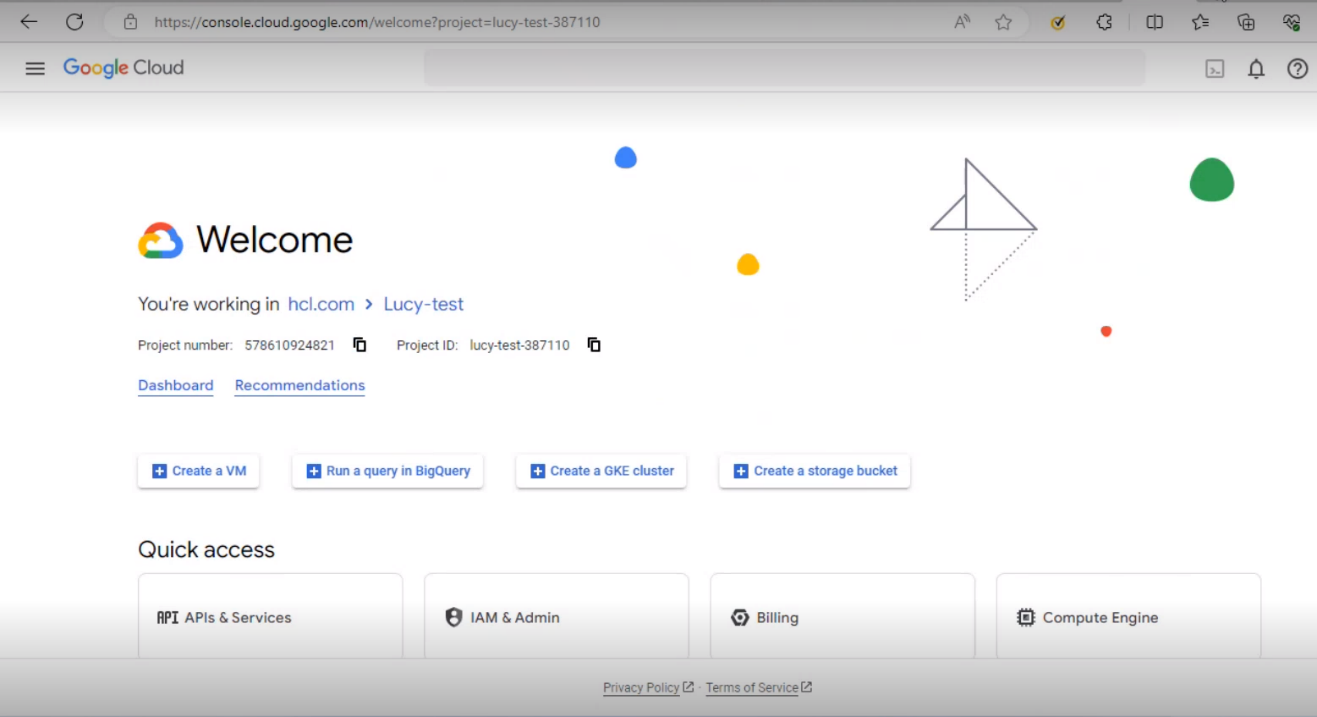The width and height of the screenshot is (1317, 717).
Task: Click the Quick access heading
Action: [206, 550]
